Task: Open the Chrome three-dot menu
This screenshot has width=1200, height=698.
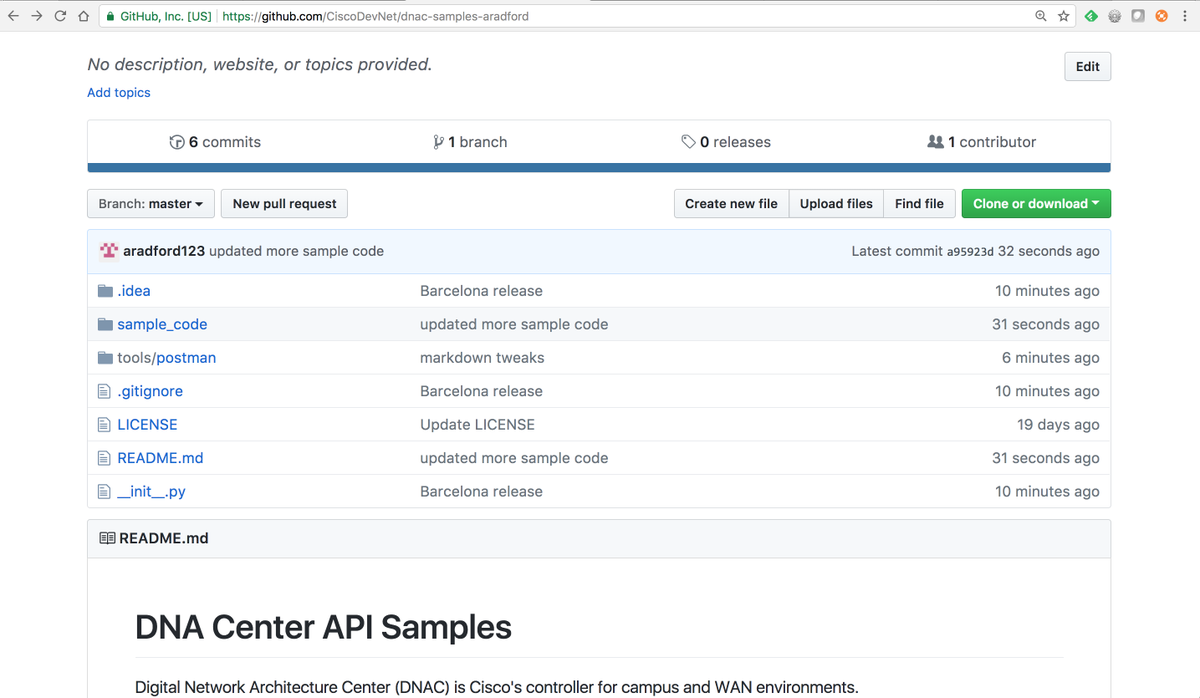Action: click(x=1184, y=16)
